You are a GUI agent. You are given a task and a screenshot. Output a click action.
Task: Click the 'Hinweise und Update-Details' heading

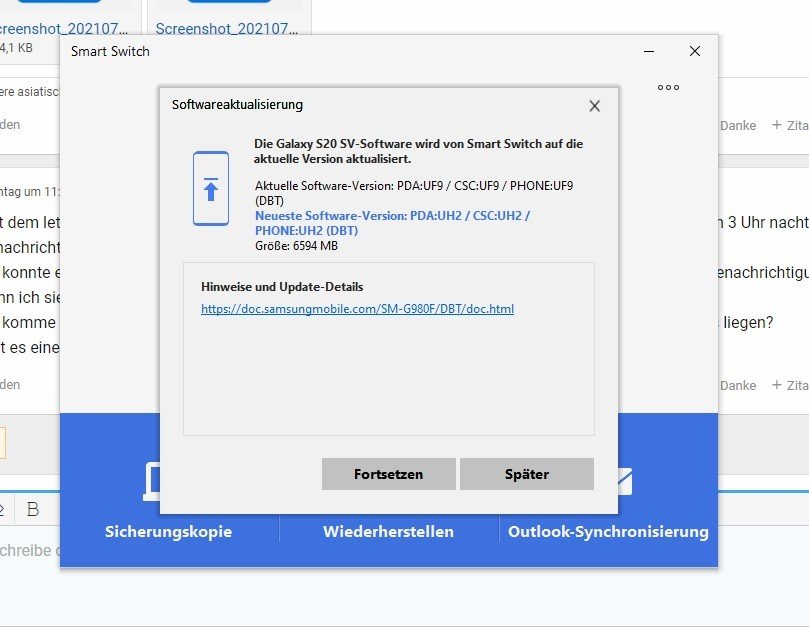coord(282,287)
